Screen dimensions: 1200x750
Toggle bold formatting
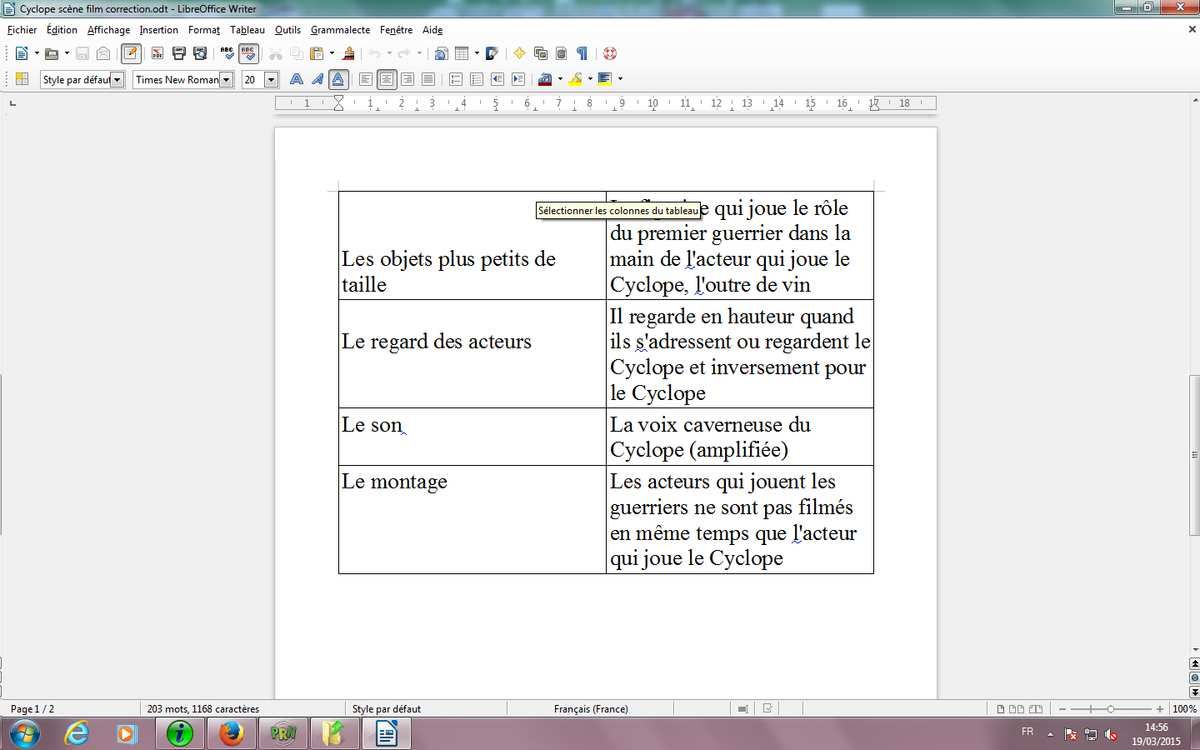pyautogui.click(x=296, y=79)
